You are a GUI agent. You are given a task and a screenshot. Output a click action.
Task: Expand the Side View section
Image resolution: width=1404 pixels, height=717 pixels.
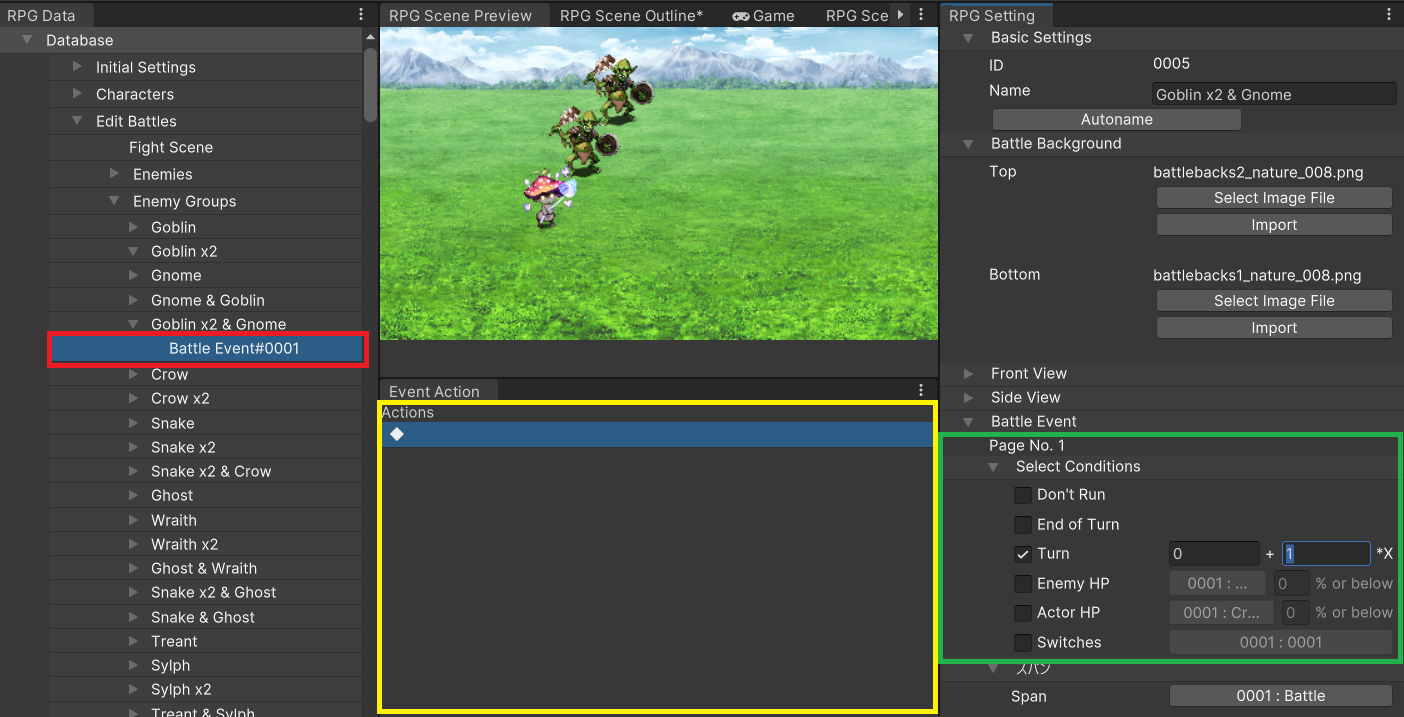pos(968,397)
